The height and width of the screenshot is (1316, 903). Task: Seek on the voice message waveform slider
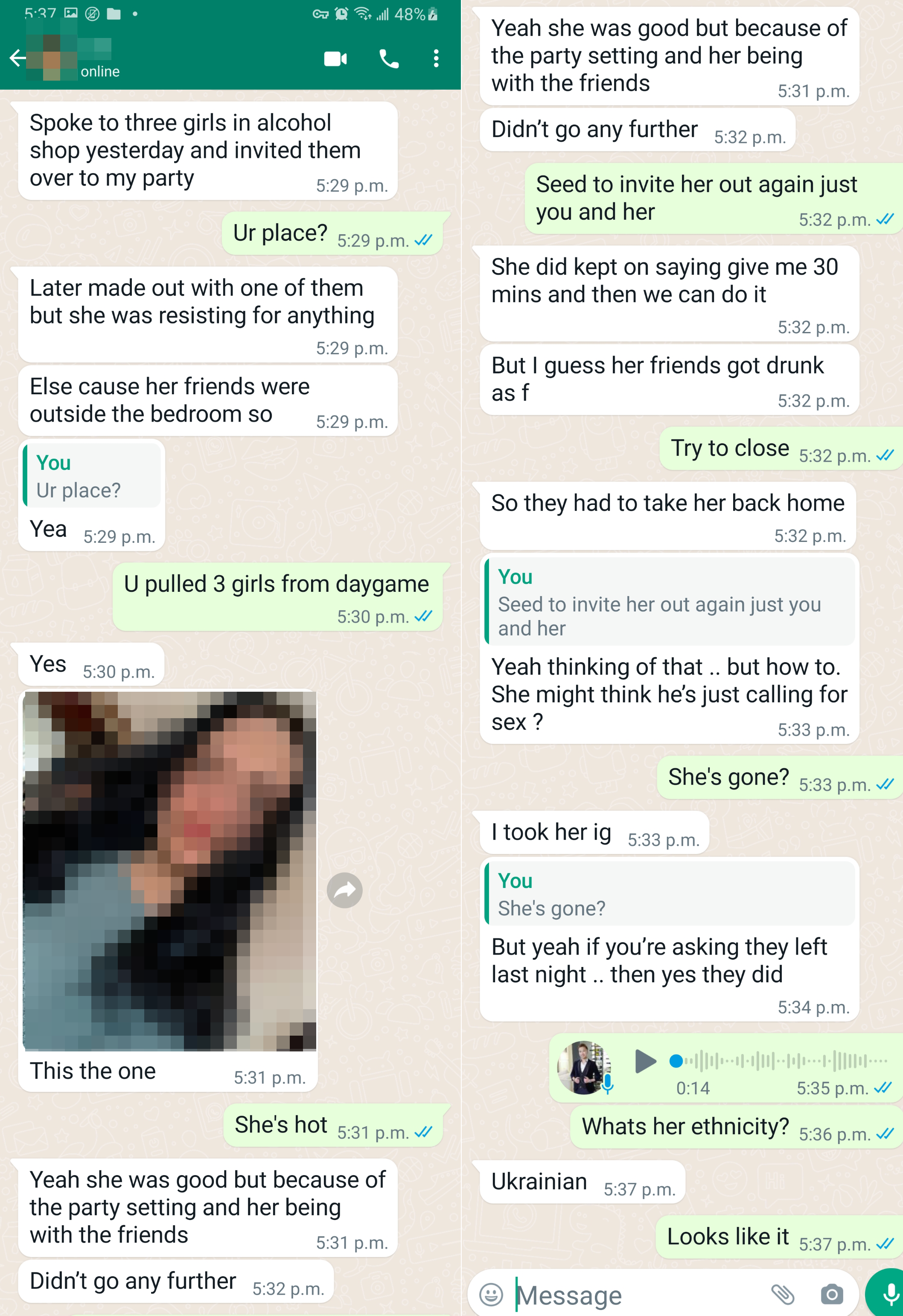(779, 1061)
